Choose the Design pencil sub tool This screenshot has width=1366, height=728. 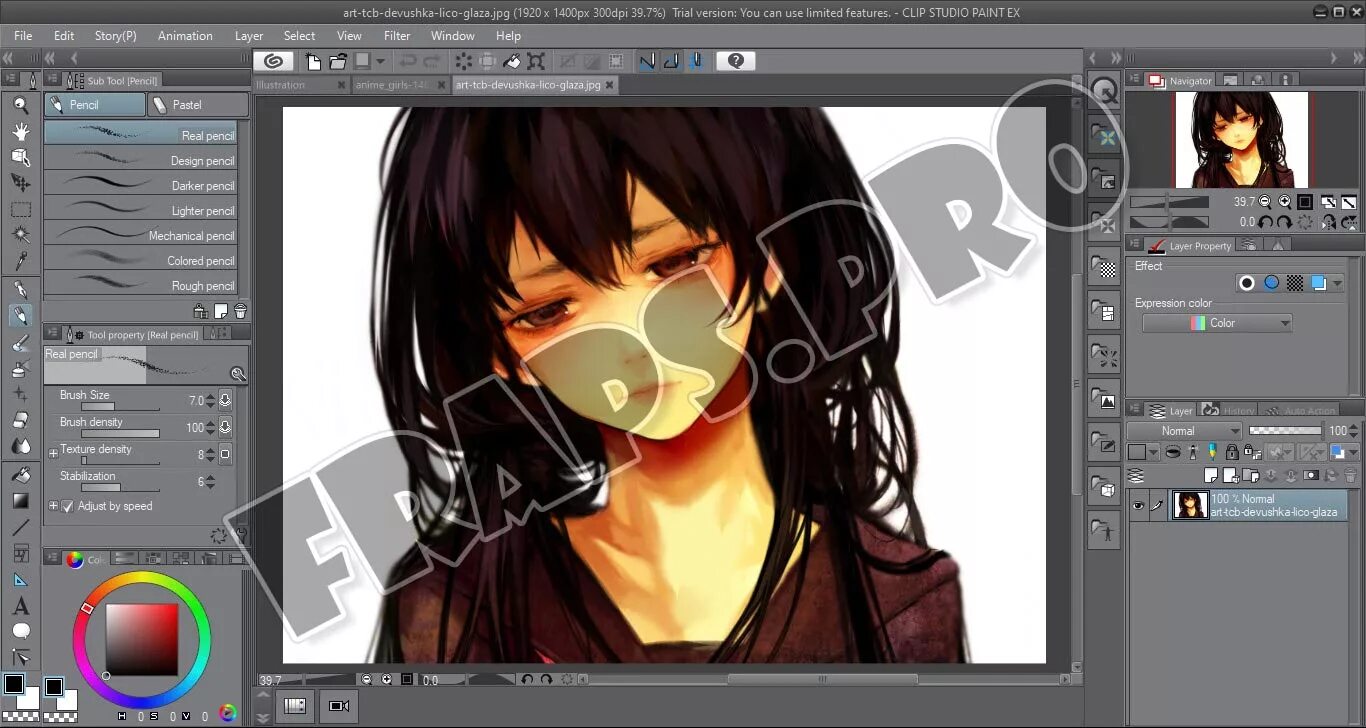140,160
